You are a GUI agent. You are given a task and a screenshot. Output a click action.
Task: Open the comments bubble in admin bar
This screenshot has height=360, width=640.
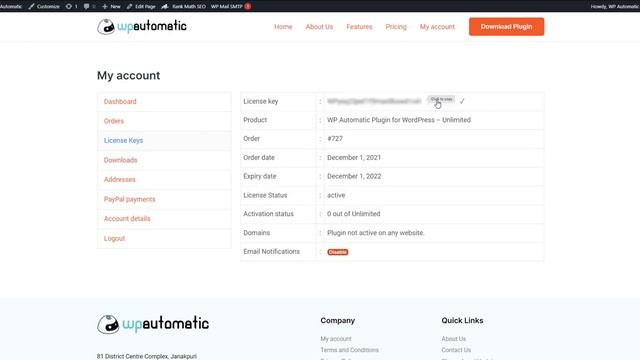point(89,6)
